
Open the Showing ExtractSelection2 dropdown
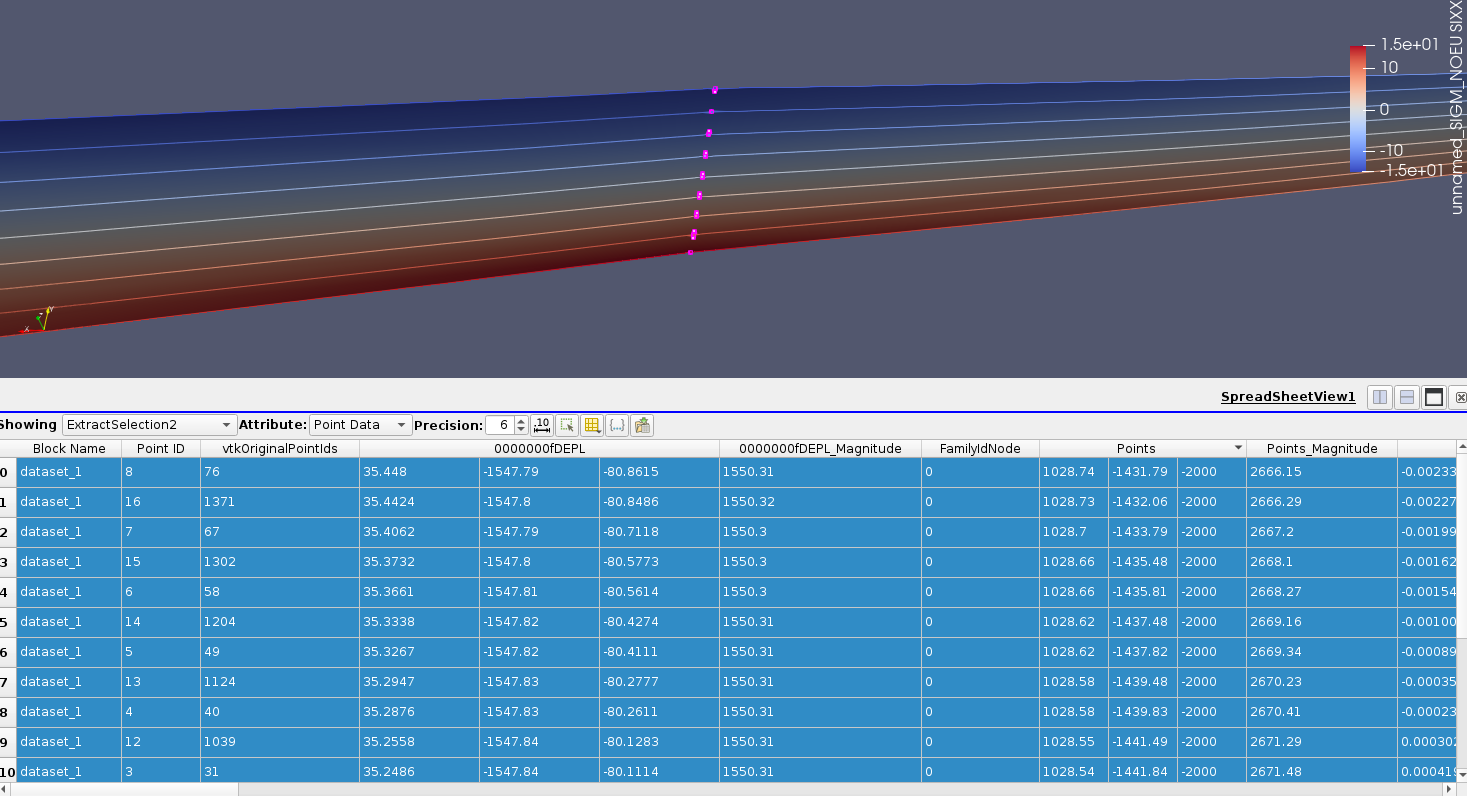click(x=149, y=425)
